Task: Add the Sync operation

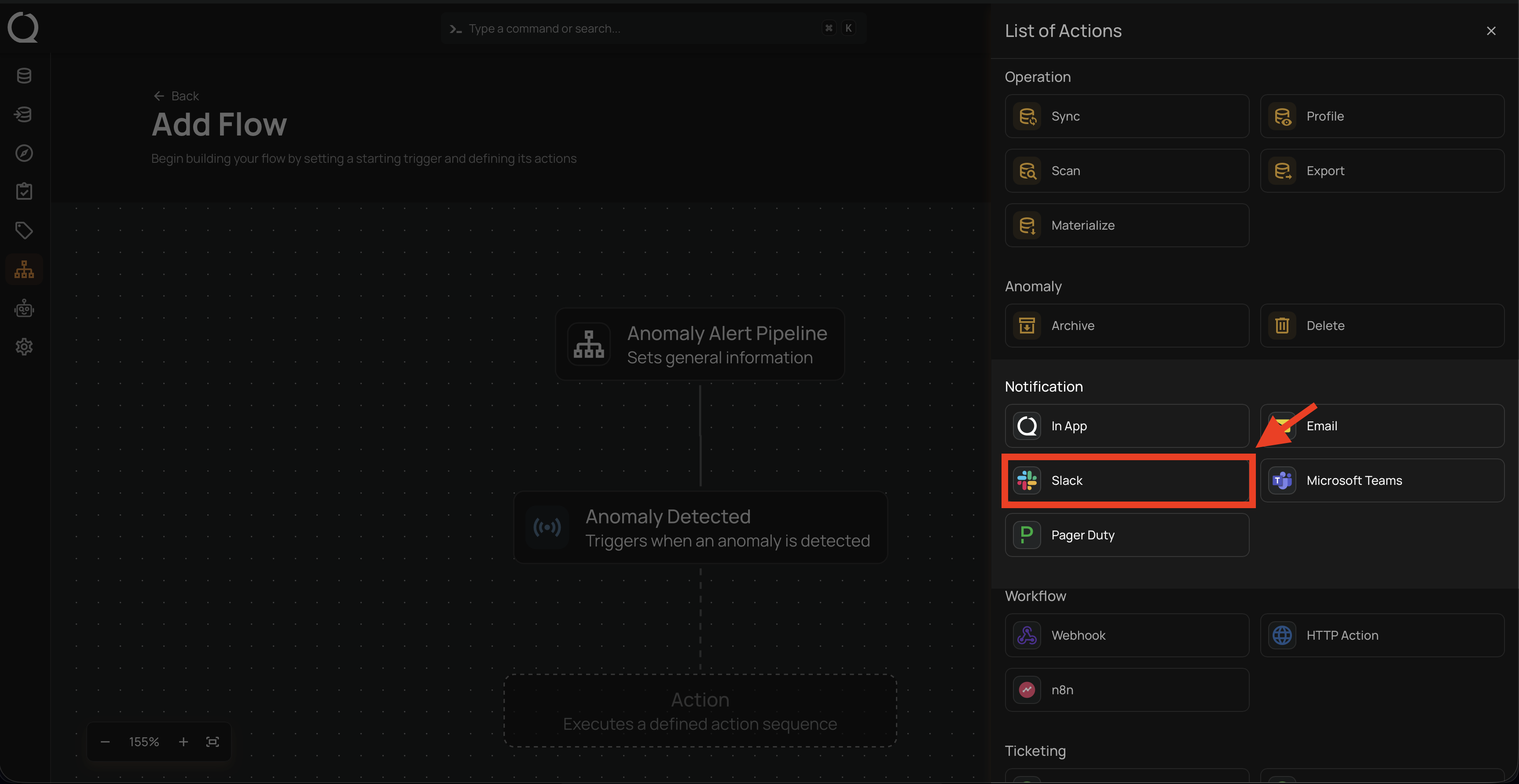Action: (1126, 116)
